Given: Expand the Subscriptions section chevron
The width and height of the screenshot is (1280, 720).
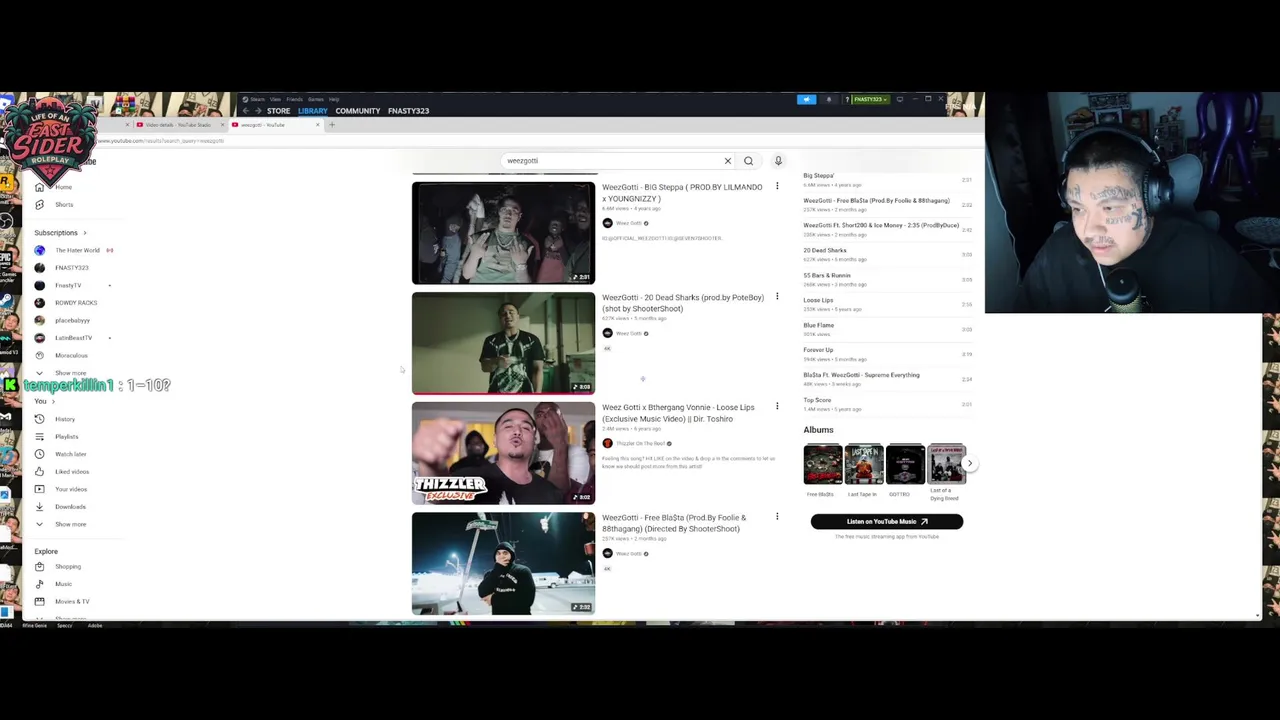Looking at the screenshot, I should (84, 233).
